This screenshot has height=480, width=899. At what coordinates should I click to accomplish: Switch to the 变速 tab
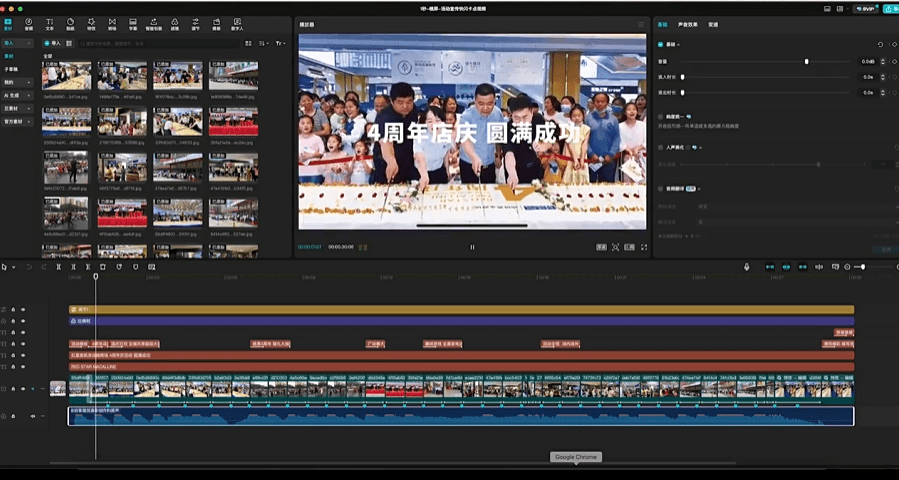pyautogui.click(x=713, y=23)
